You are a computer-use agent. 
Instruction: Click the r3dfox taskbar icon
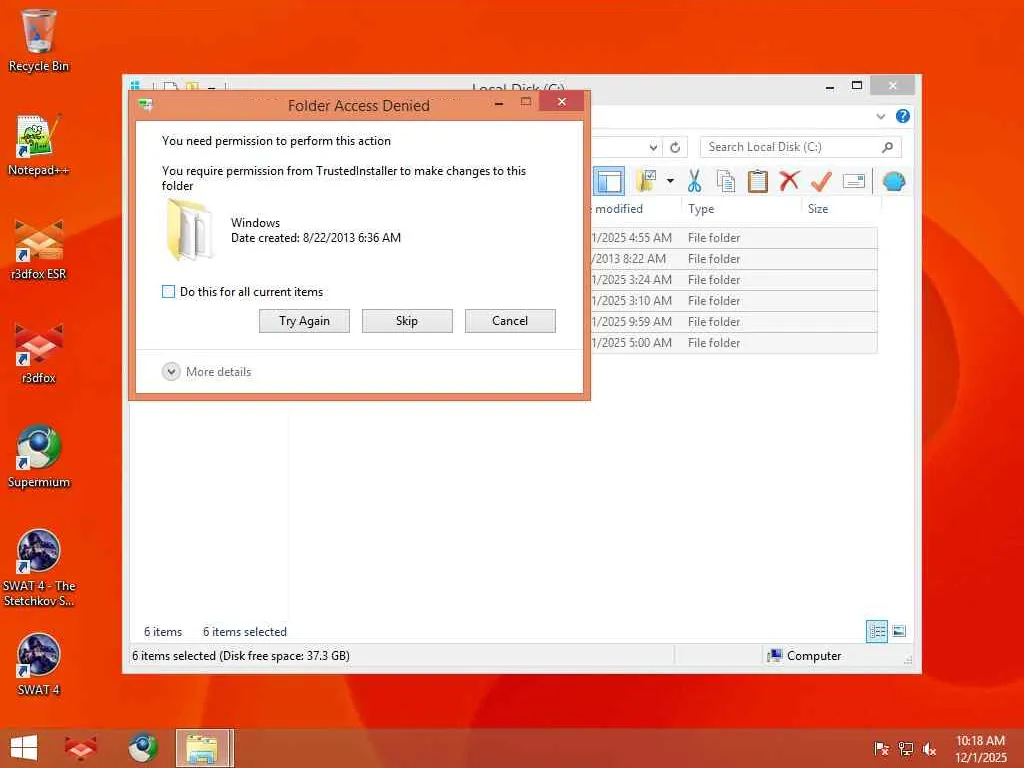coord(80,748)
